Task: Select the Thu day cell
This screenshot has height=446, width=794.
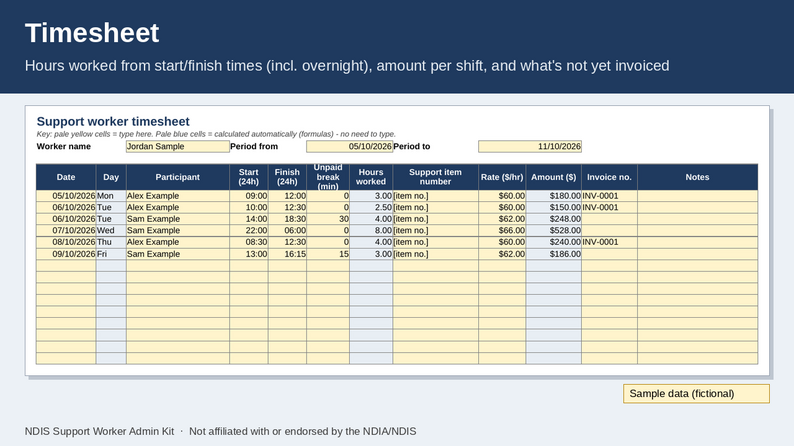Action: click(111, 242)
